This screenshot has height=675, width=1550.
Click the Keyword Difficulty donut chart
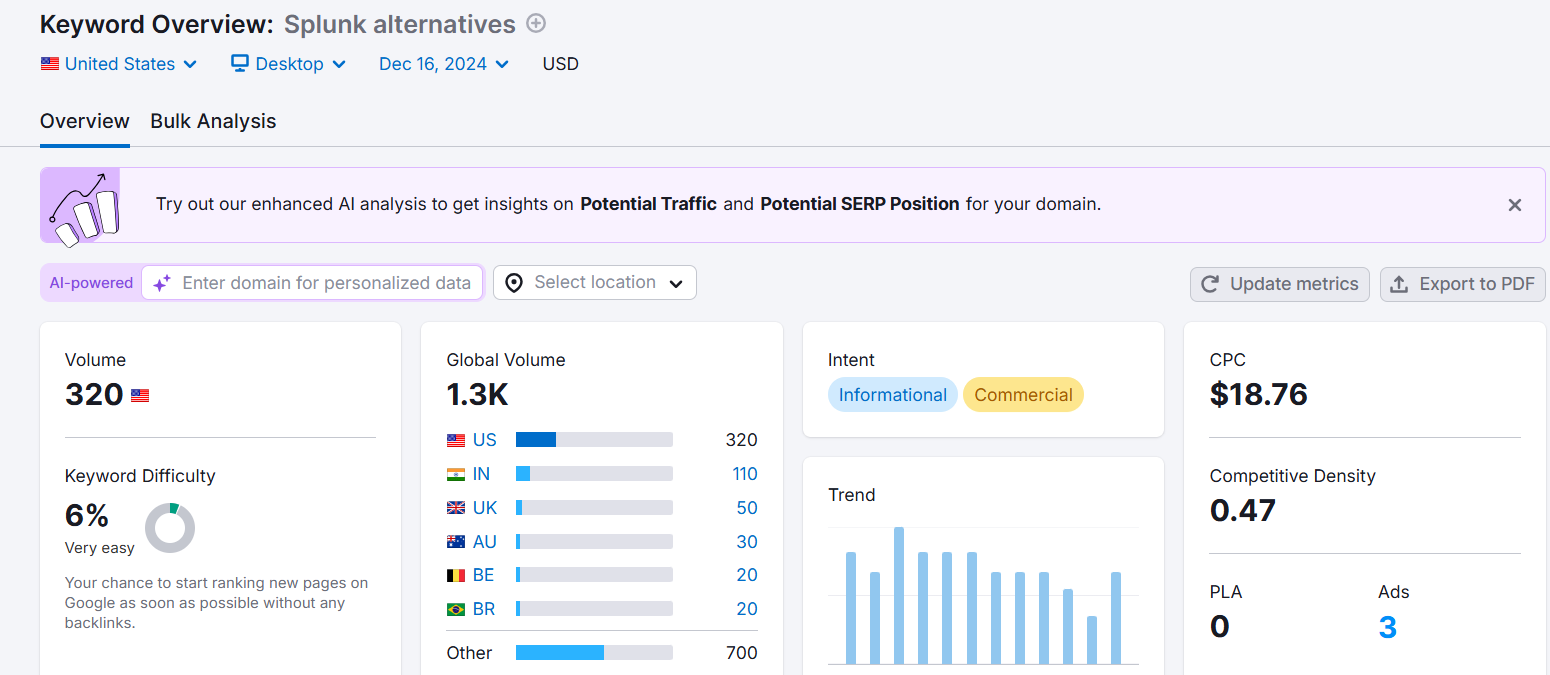[170, 528]
